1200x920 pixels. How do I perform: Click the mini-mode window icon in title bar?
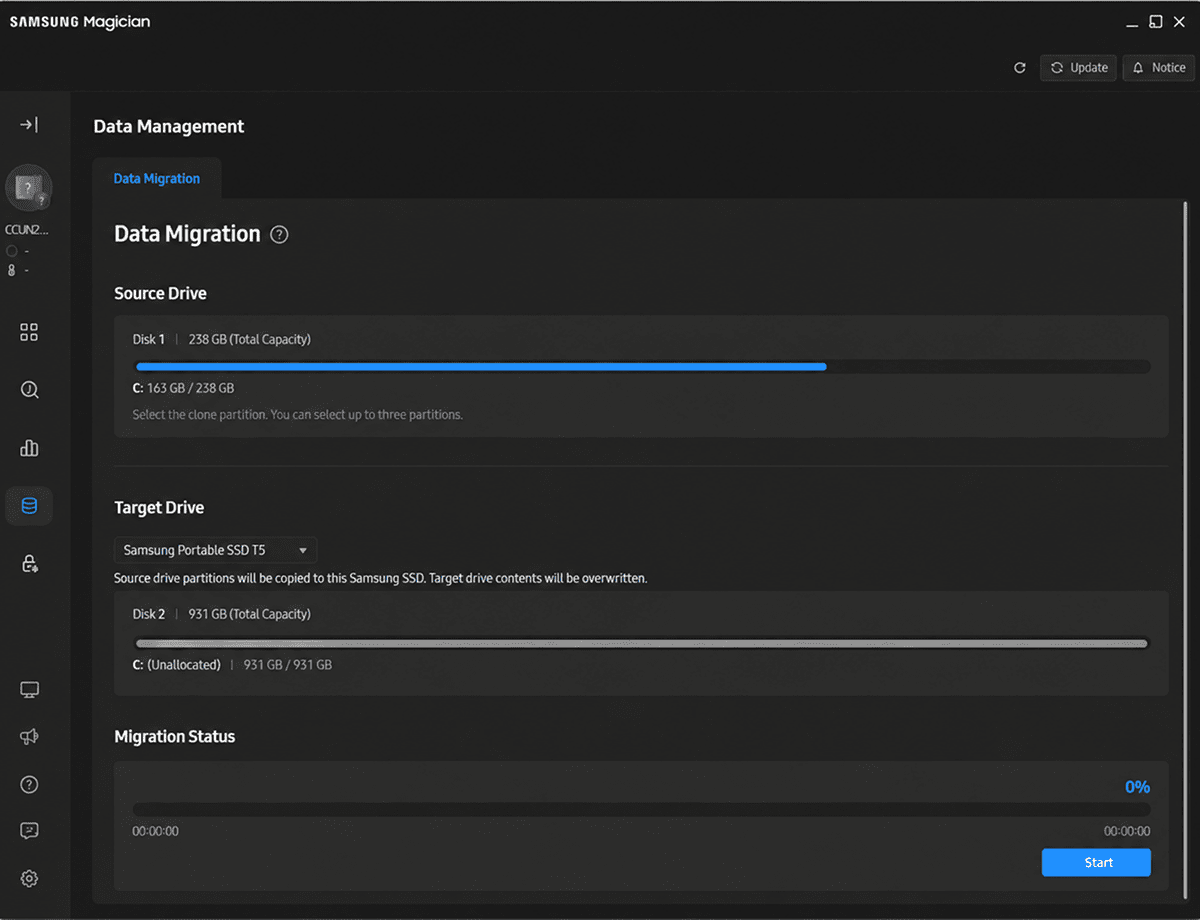tap(1155, 22)
